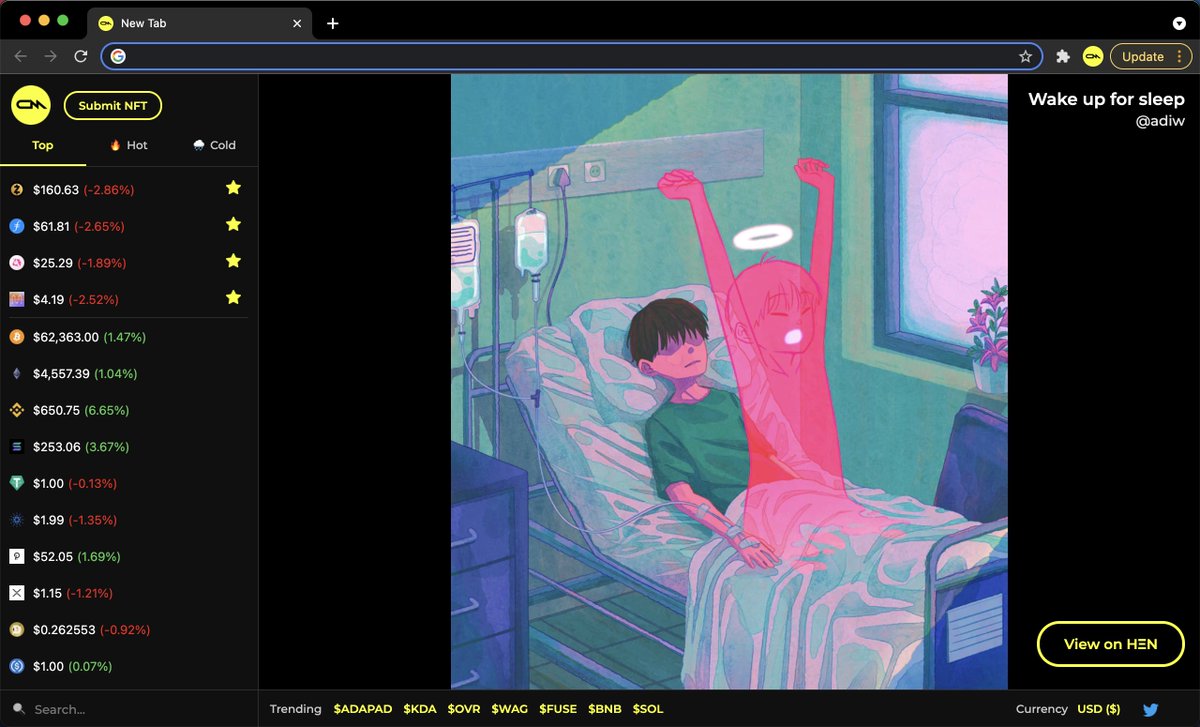This screenshot has height=727, width=1200.
Task: Click the View on HEN button
Action: point(1111,644)
